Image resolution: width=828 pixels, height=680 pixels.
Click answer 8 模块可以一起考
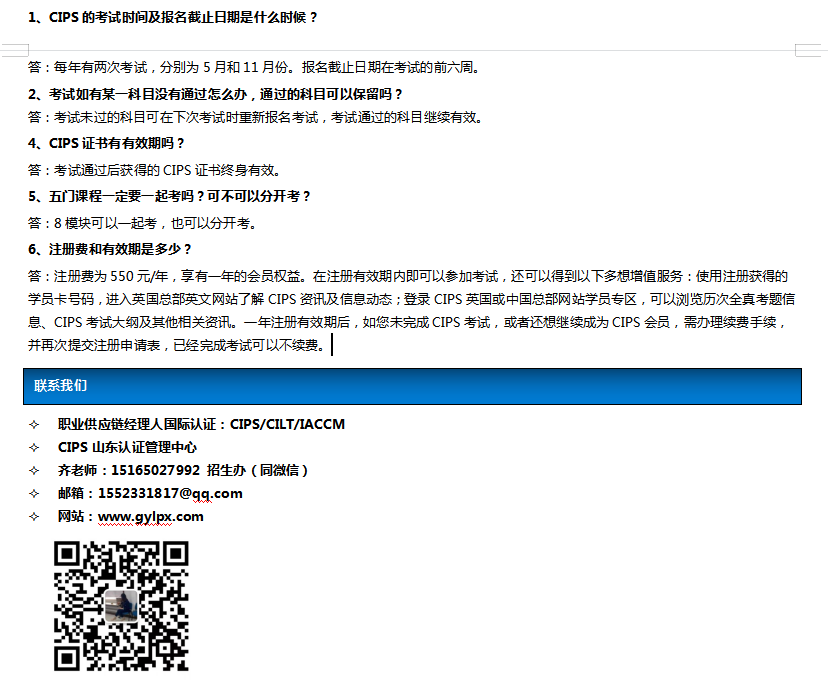click(x=143, y=223)
